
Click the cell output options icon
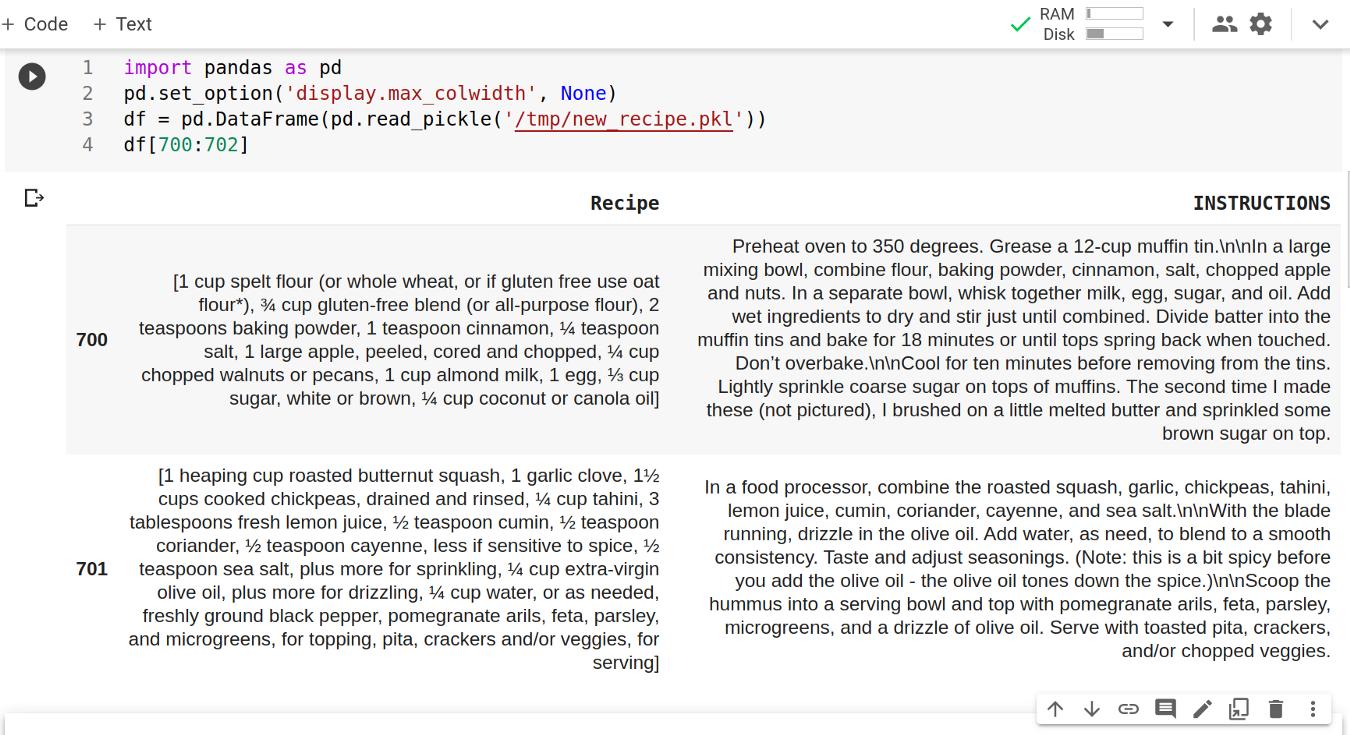click(34, 198)
